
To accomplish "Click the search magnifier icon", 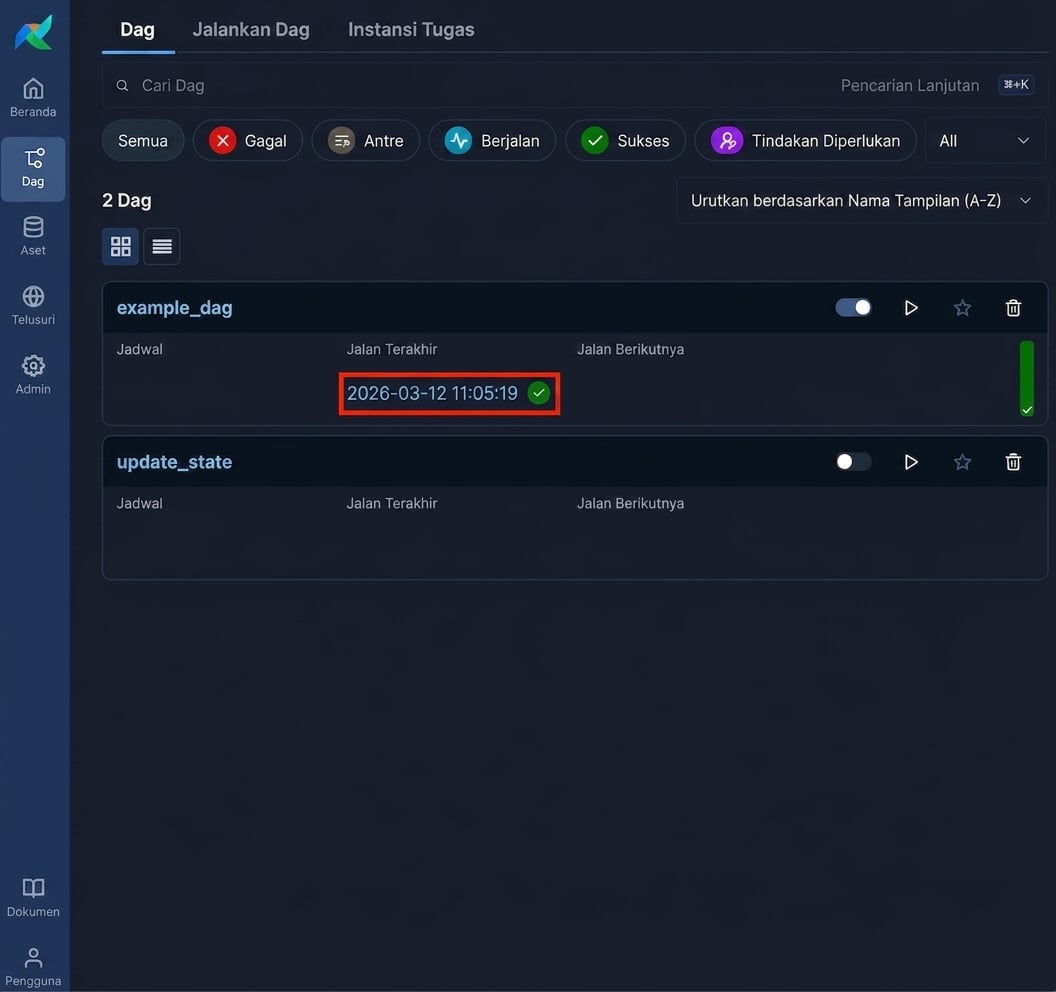I will (x=122, y=86).
